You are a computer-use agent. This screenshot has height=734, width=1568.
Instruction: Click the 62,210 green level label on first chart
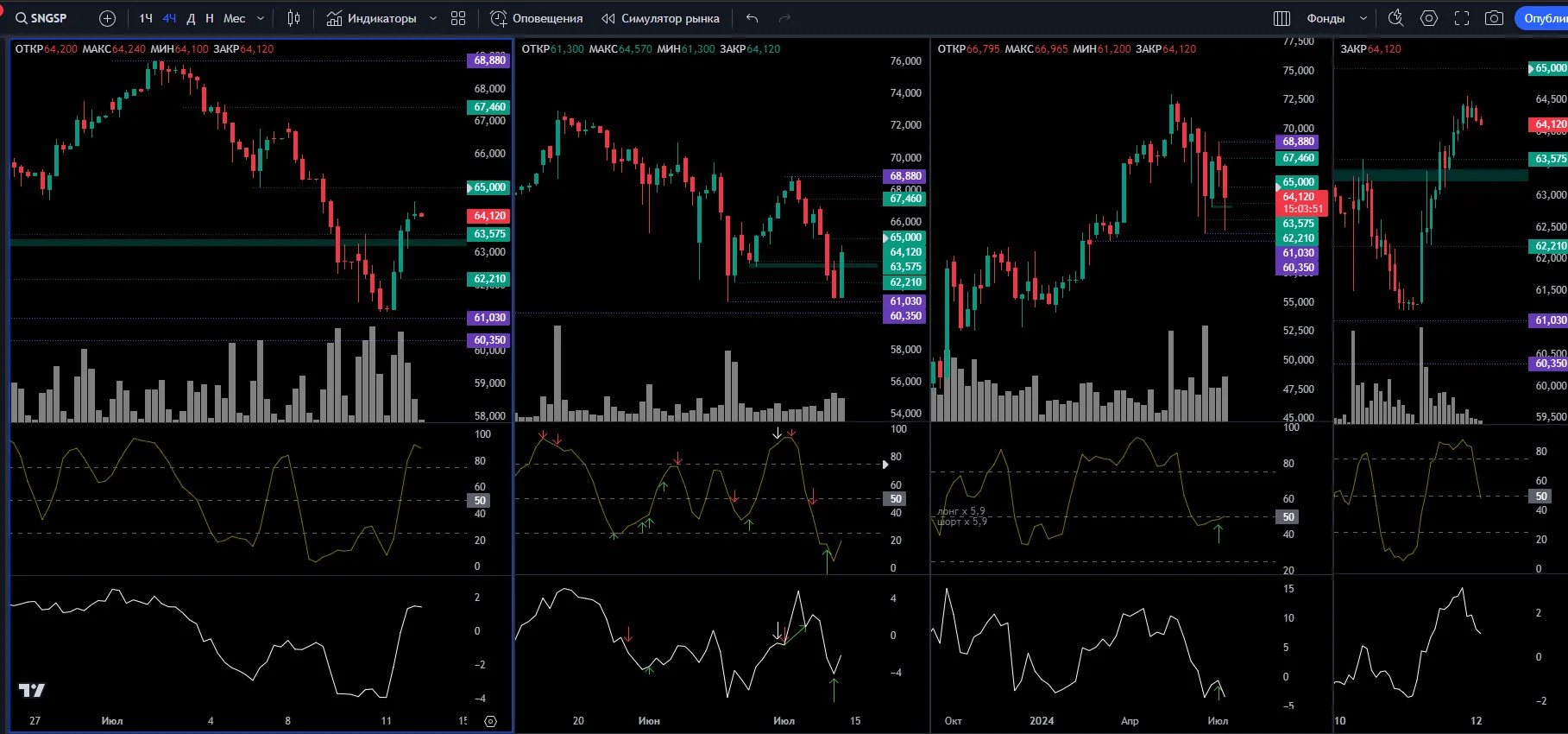point(489,279)
